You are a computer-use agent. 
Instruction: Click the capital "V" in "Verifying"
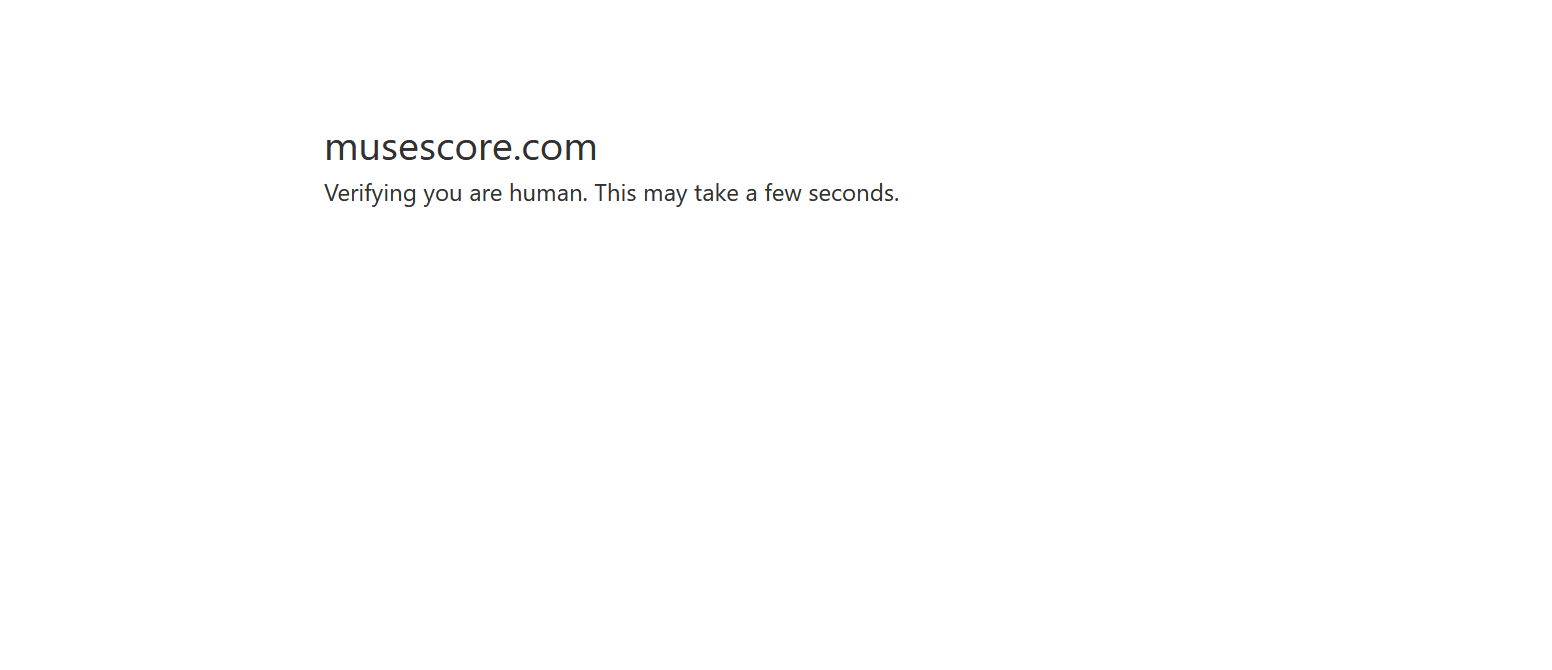pyautogui.click(x=332, y=192)
